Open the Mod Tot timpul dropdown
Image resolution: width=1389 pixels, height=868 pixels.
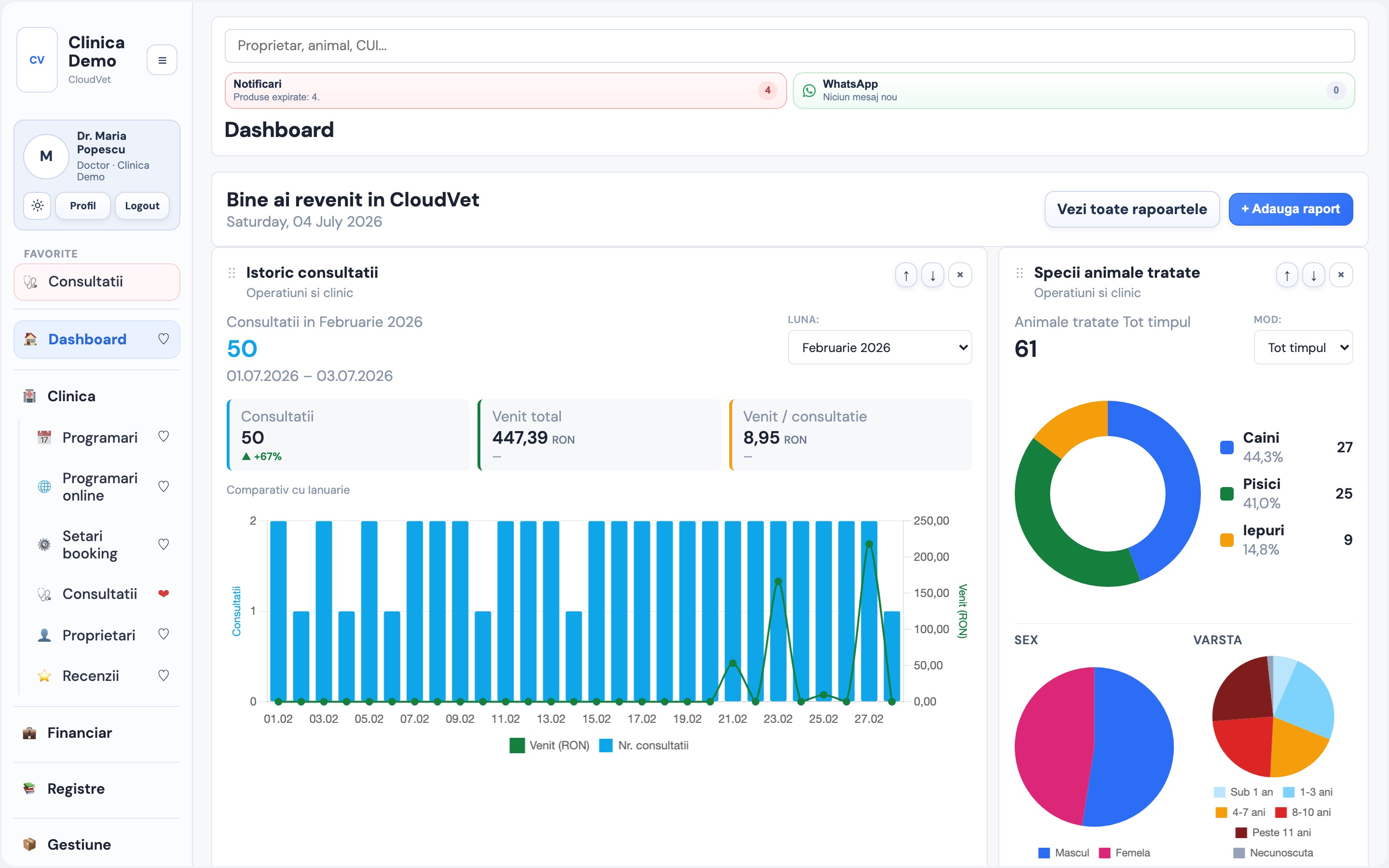click(1303, 347)
